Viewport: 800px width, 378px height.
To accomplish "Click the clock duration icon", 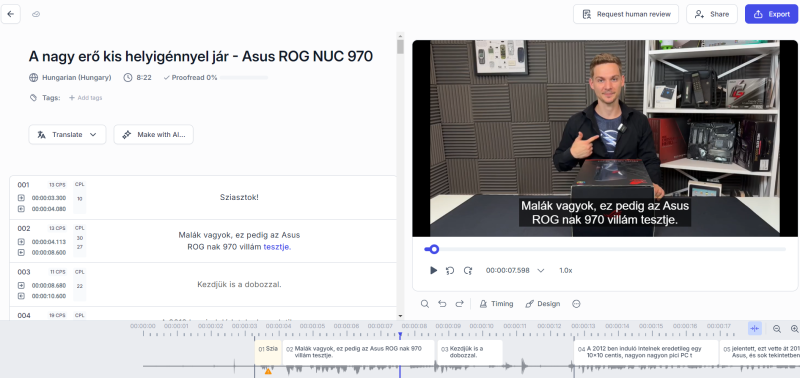I will click(x=128, y=78).
